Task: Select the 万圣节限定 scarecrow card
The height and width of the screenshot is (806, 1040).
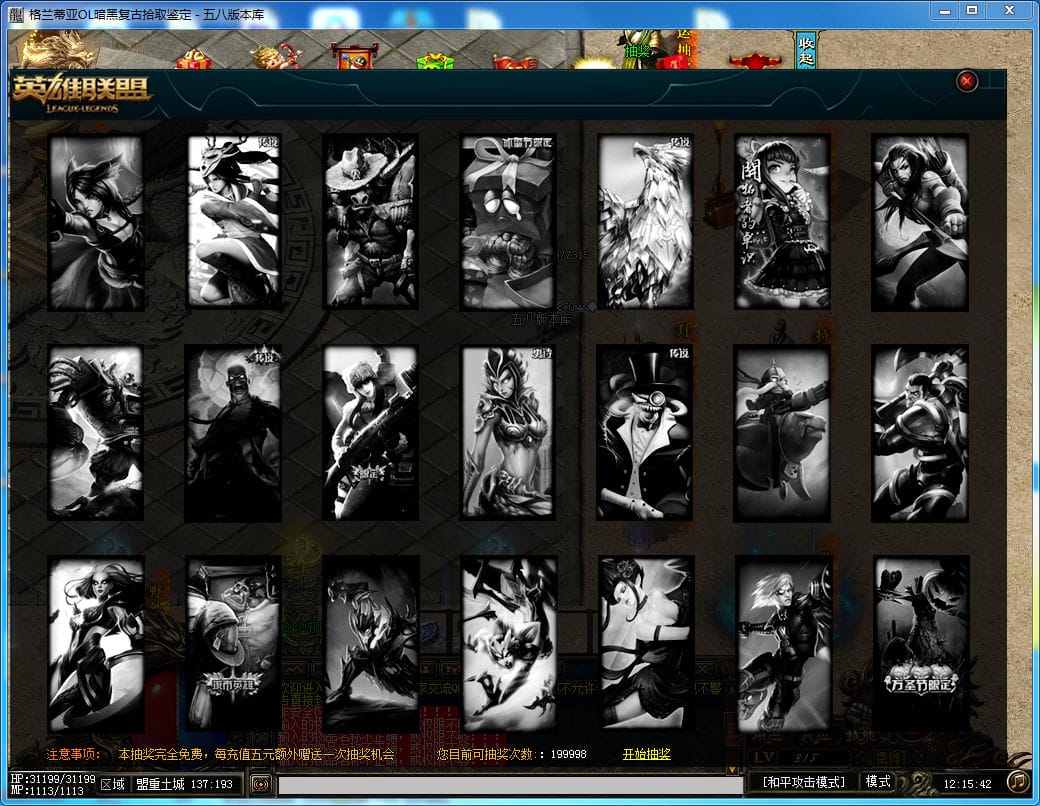Action: click(920, 642)
